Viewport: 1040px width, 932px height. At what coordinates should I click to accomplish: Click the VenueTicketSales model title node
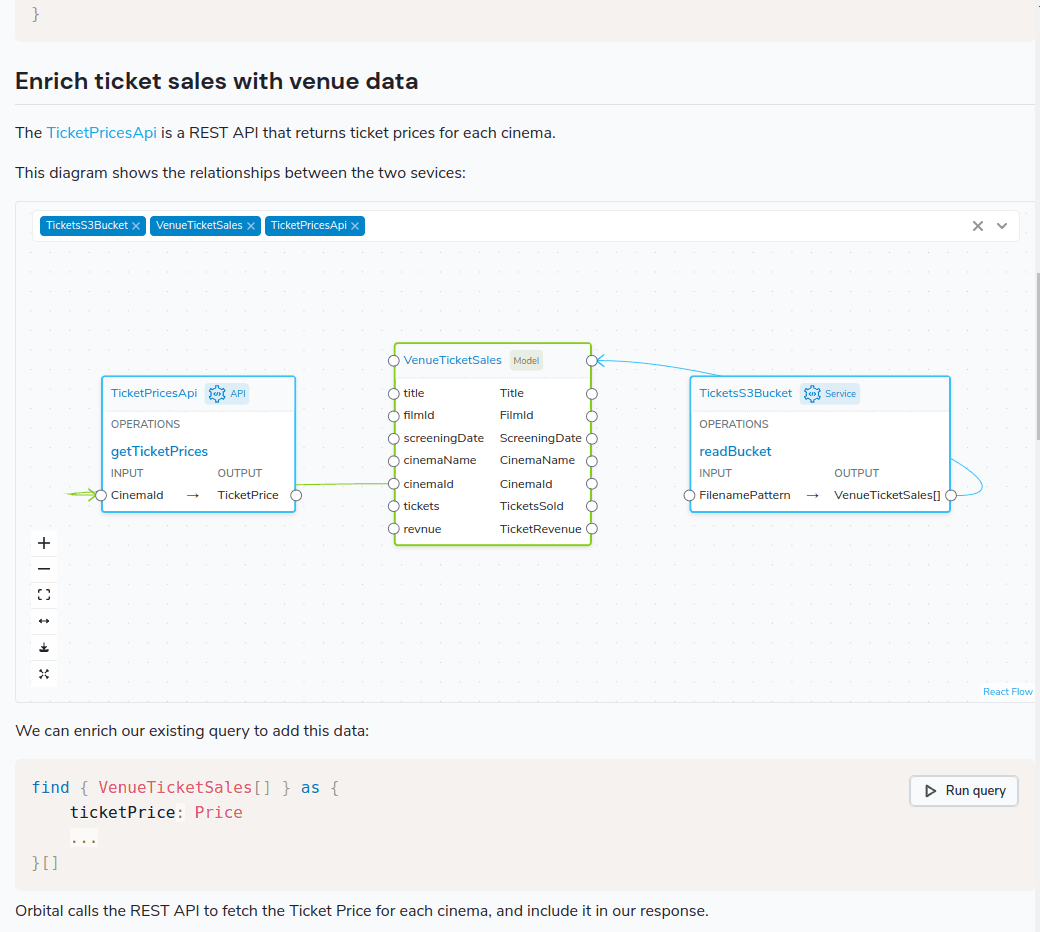pos(452,360)
